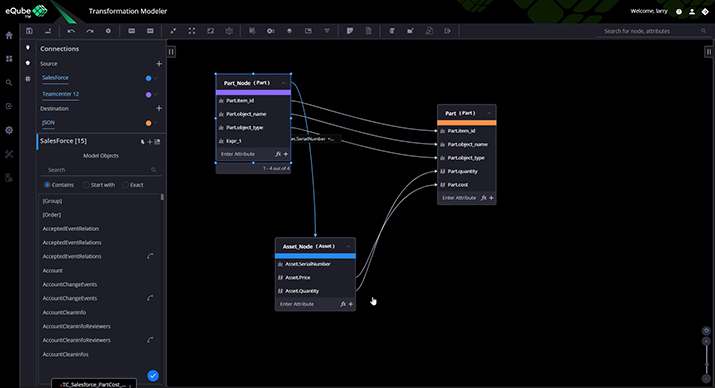Click the Model Objects list scrollbar

162,197
